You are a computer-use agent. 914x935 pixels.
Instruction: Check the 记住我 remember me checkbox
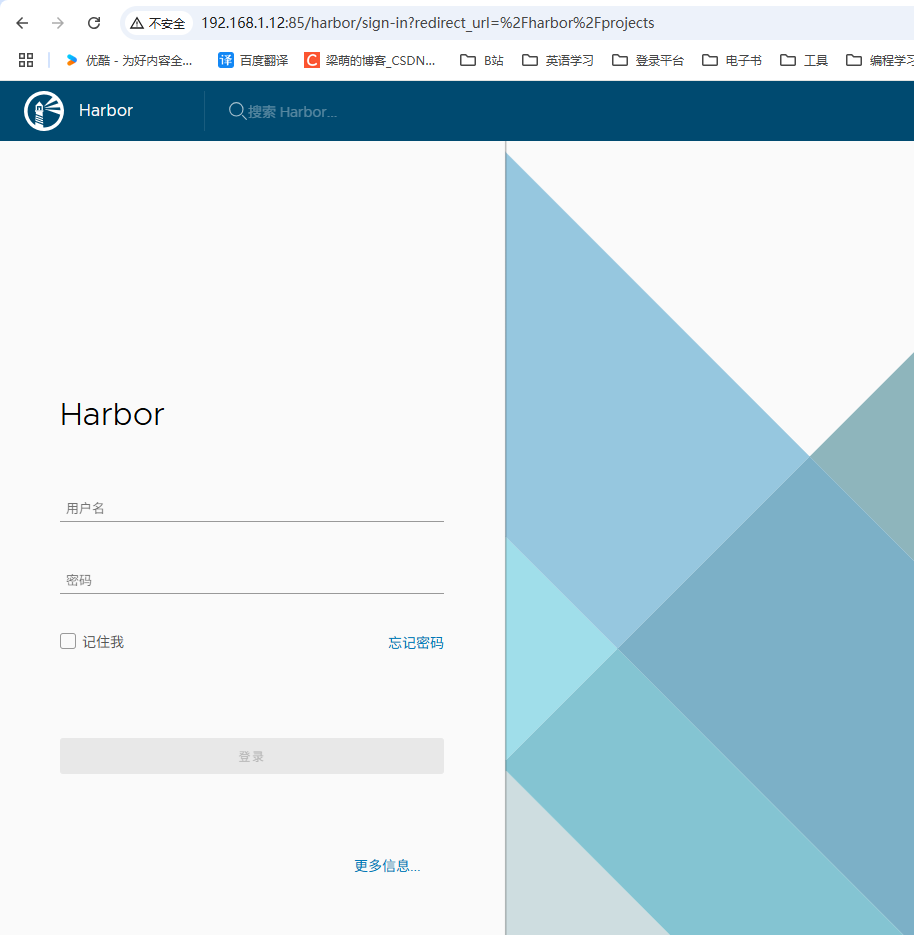pos(68,641)
